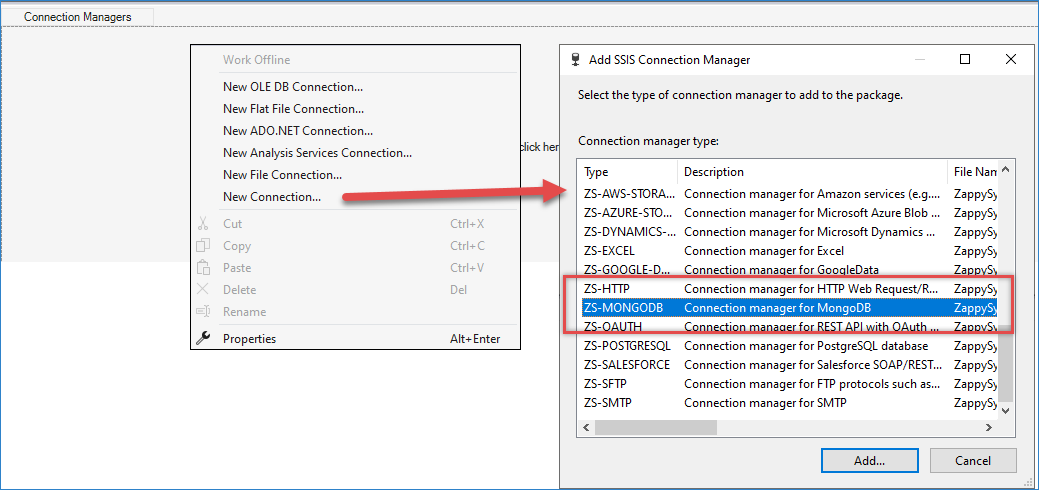Select the ZS-SALESFORCE connection type
The height and width of the screenshot is (490, 1039).
(x=788, y=365)
